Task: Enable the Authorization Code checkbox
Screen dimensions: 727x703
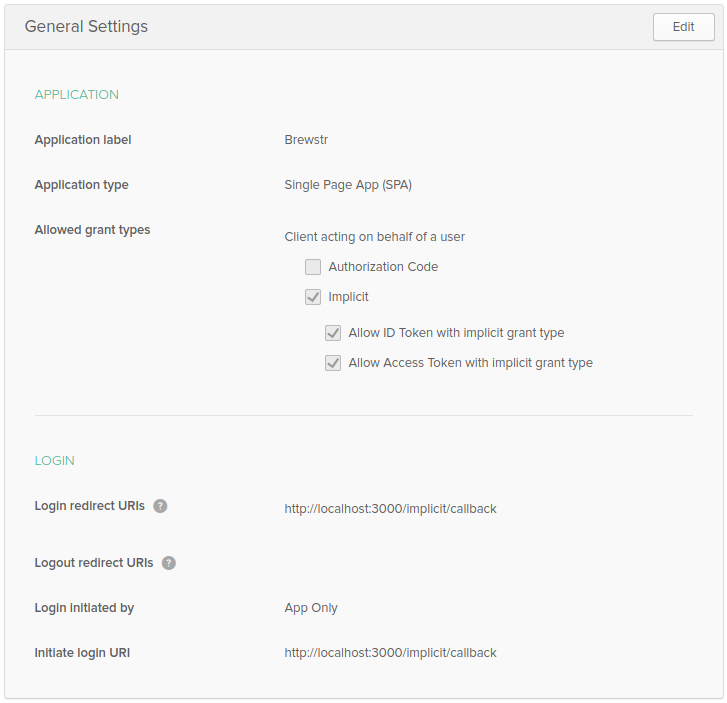Action: (313, 267)
